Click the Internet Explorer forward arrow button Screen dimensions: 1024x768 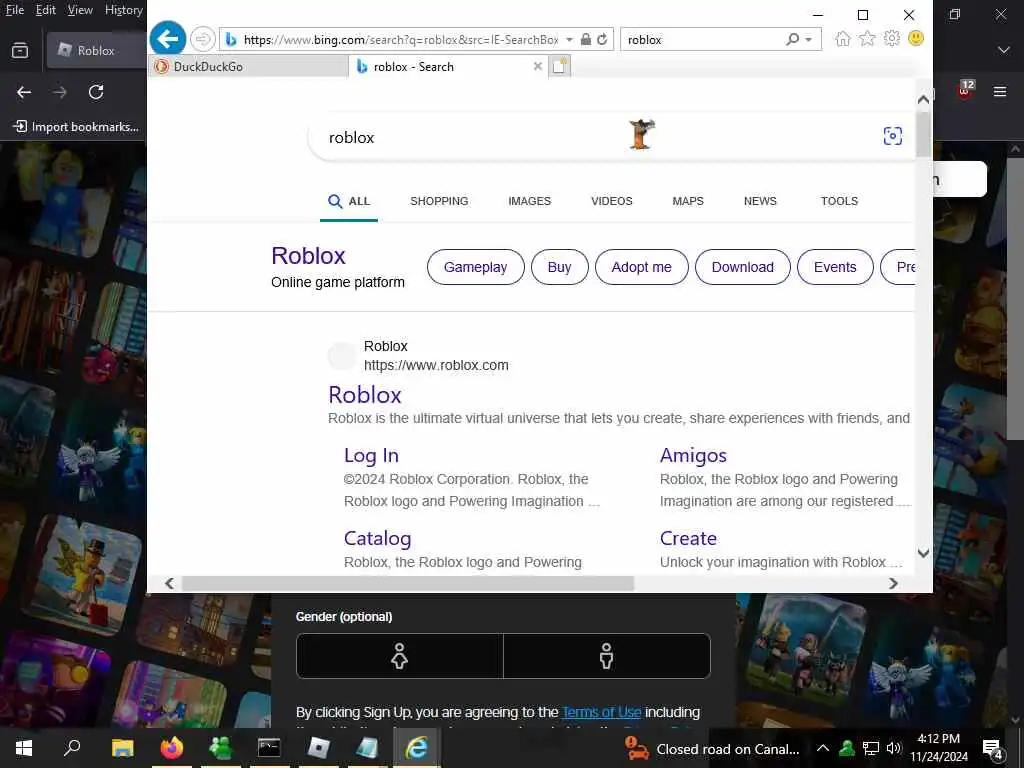pyautogui.click(x=202, y=39)
